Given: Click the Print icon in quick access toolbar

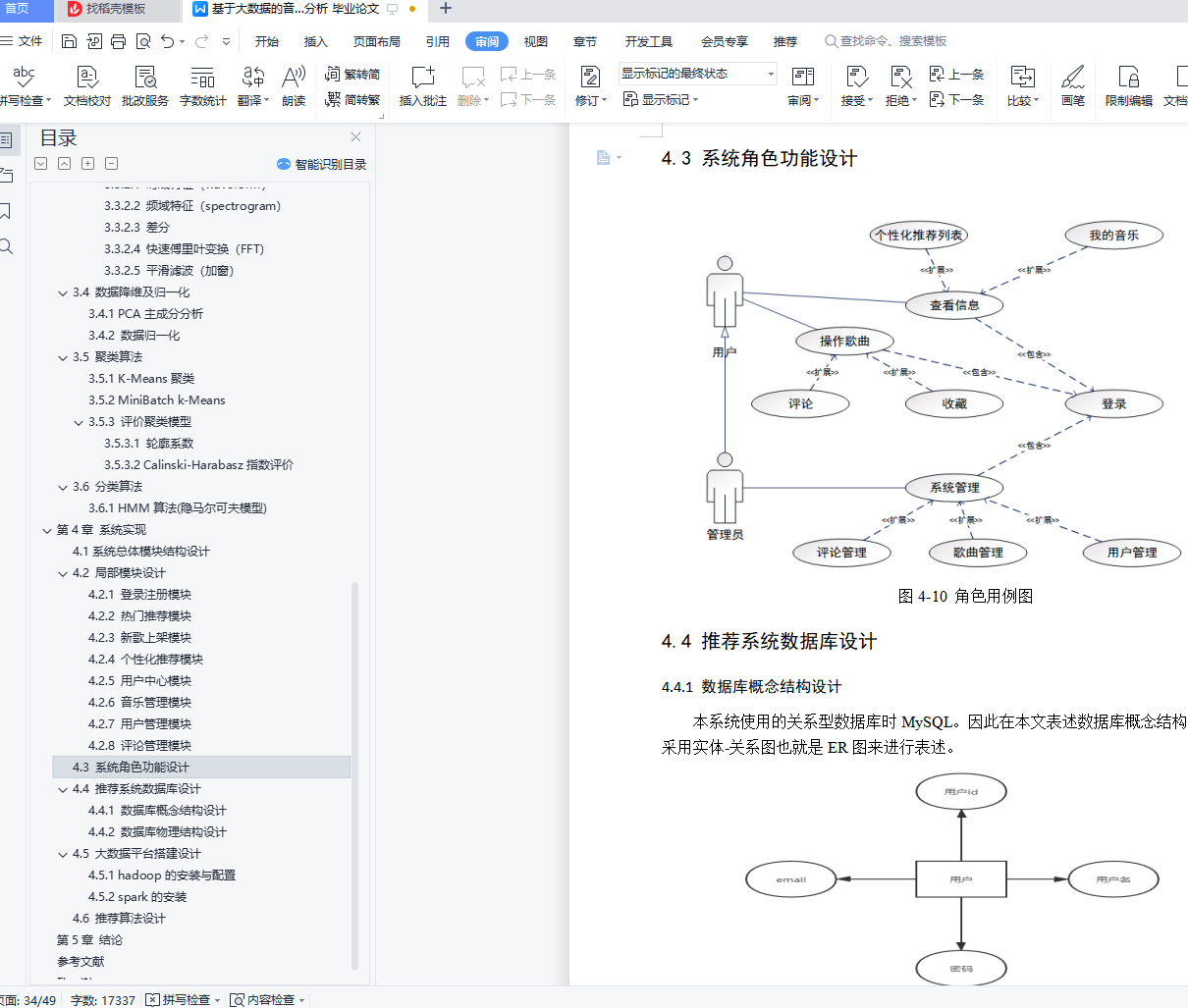Looking at the screenshot, I should pyautogui.click(x=119, y=41).
